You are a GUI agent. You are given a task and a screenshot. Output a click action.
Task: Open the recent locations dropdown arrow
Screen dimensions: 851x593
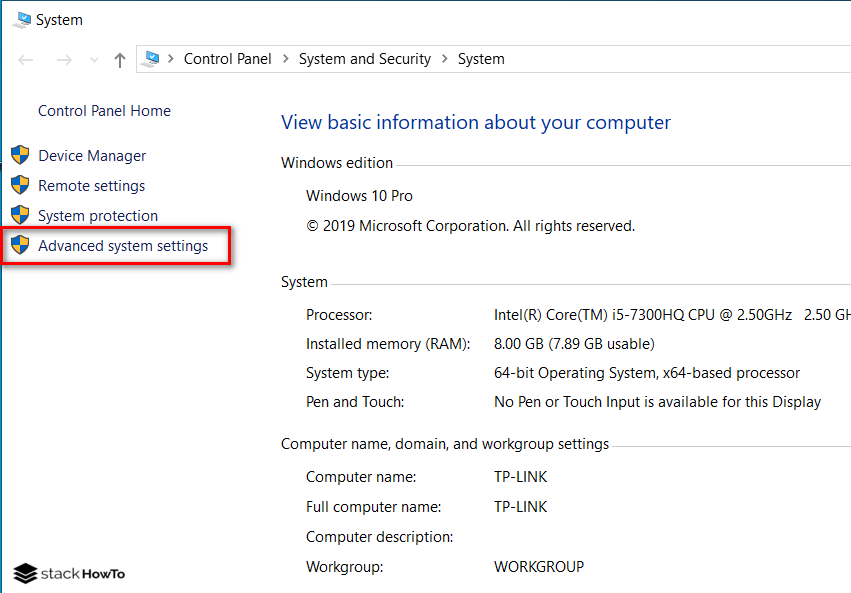pos(93,59)
